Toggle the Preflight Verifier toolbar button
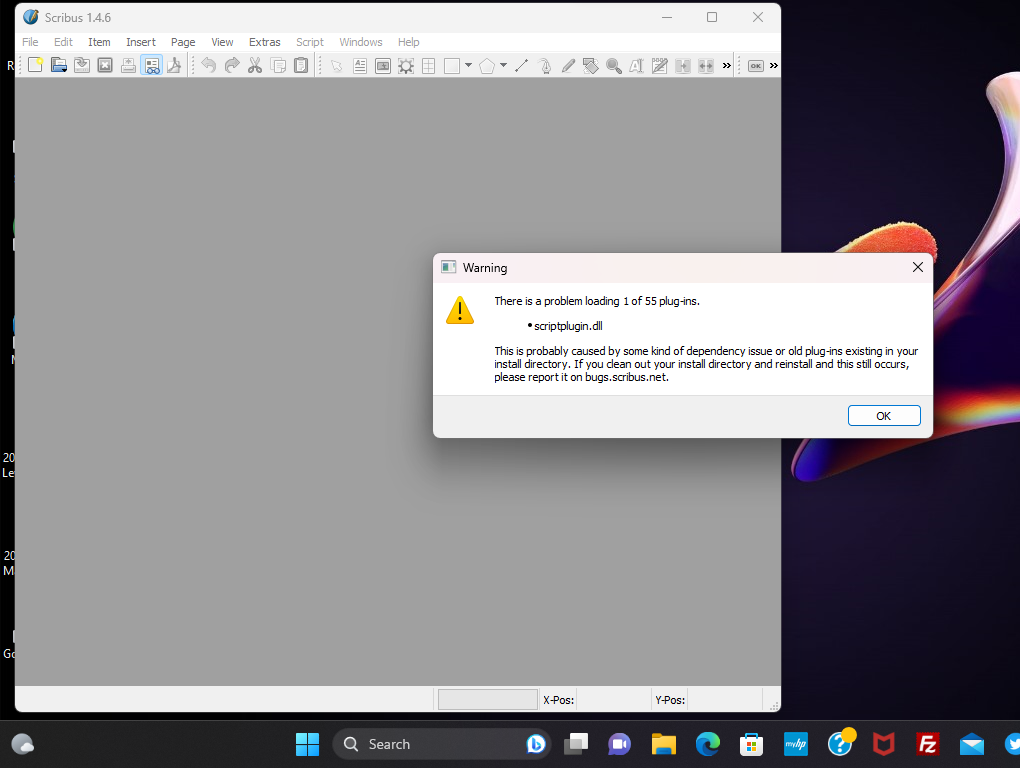 pos(151,66)
